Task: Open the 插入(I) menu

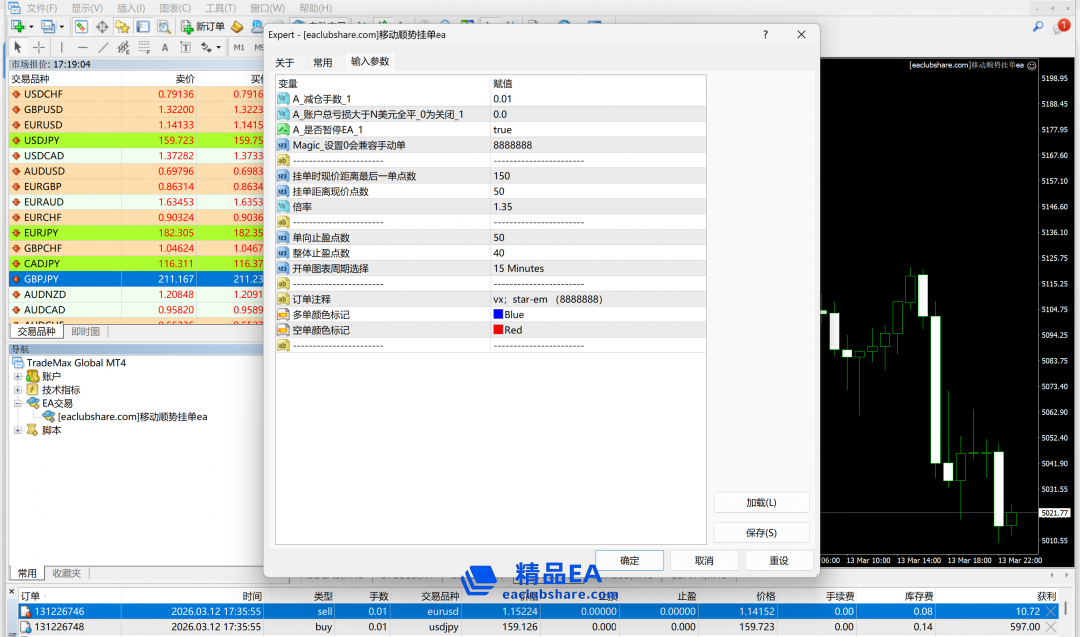Action: click(x=131, y=8)
